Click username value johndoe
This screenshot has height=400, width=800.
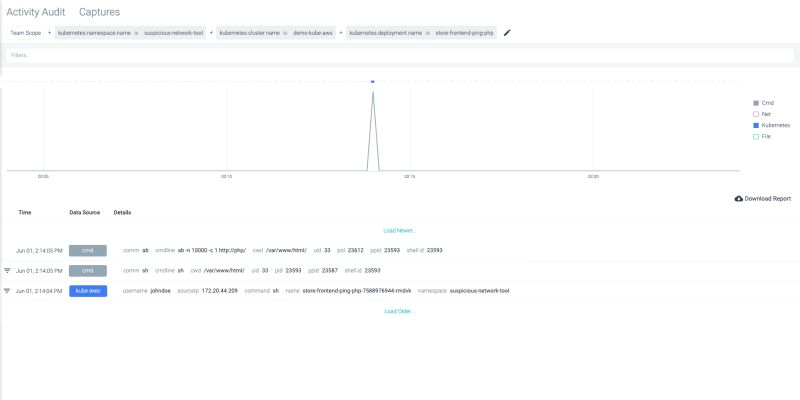point(161,291)
